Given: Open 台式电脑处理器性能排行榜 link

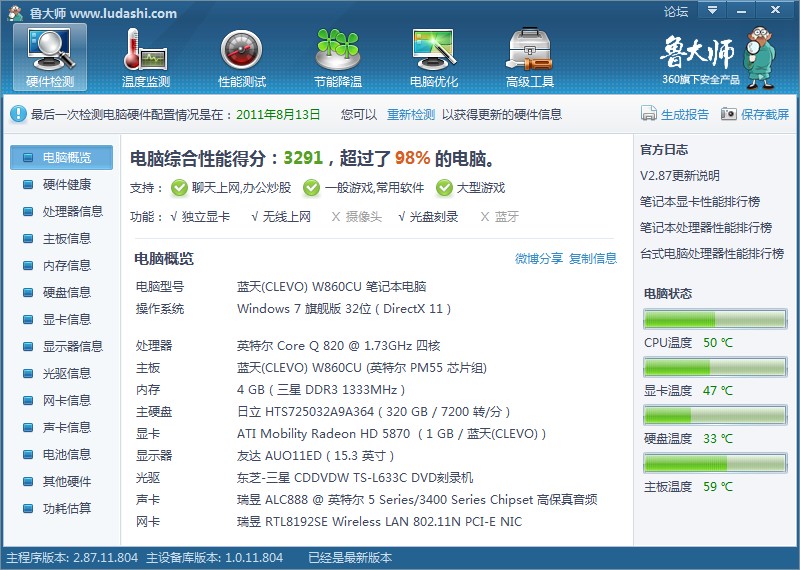Looking at the screenshot, I should (x=712, y=254).
